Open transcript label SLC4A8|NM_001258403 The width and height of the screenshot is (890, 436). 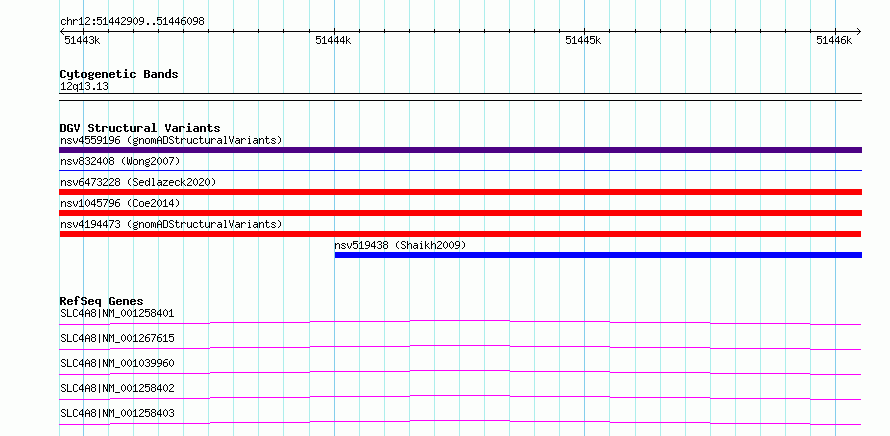pos(117,413)
